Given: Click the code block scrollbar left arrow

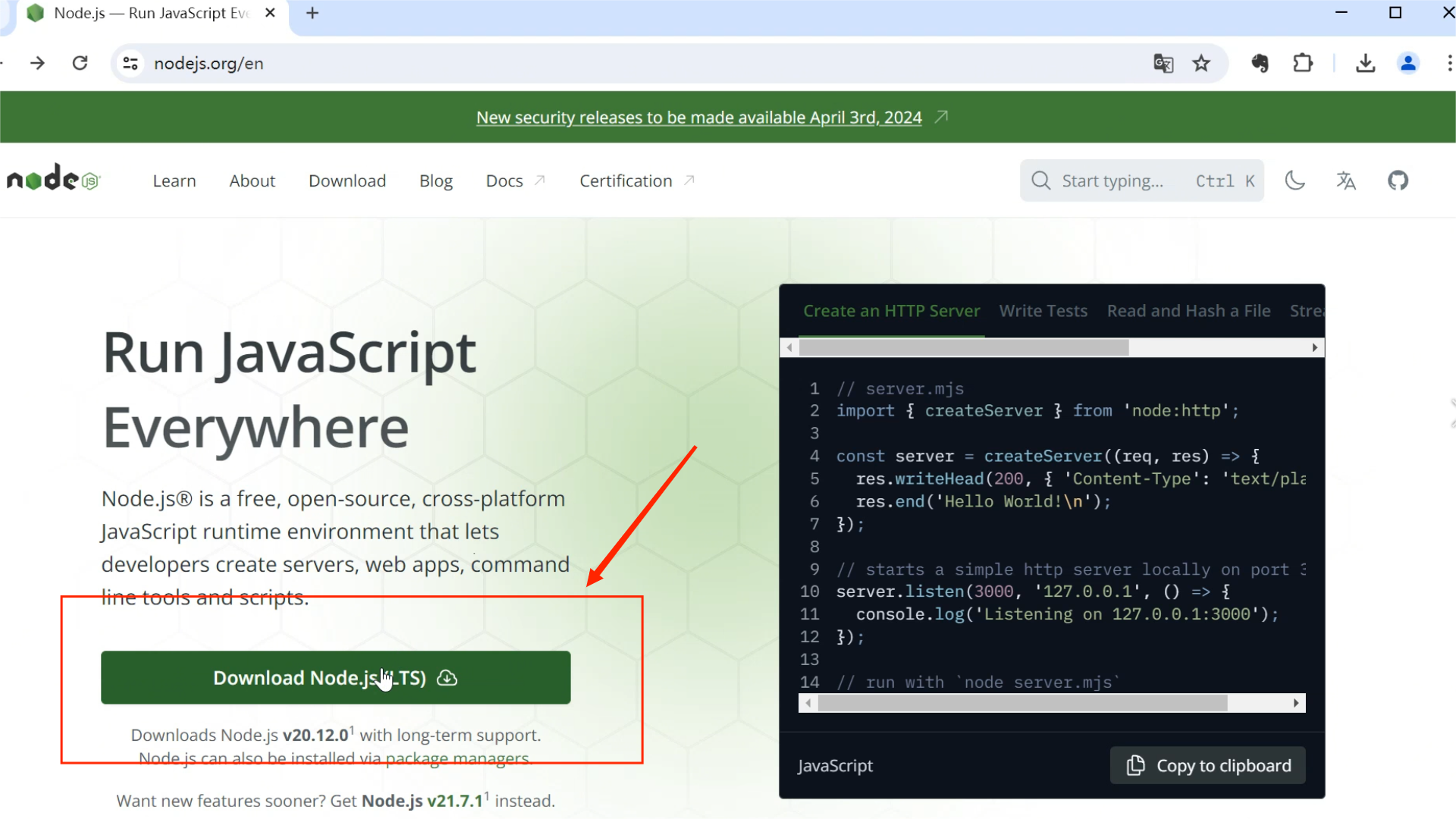Looking at the screenshot, I should [x=808, y=703].
